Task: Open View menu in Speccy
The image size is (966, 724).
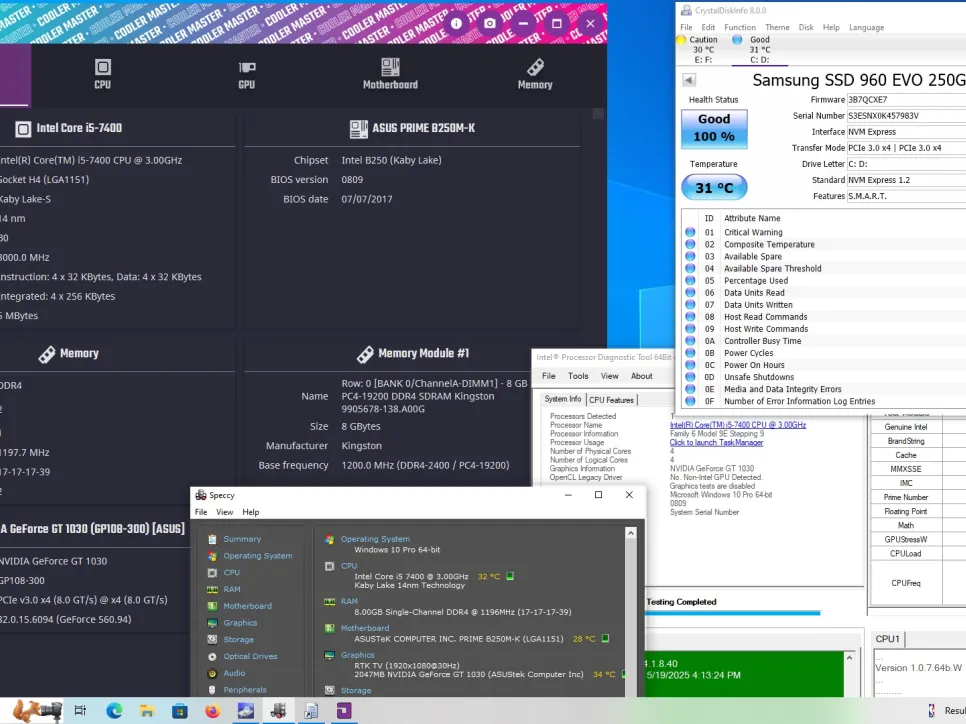Action: click(224, 512)
